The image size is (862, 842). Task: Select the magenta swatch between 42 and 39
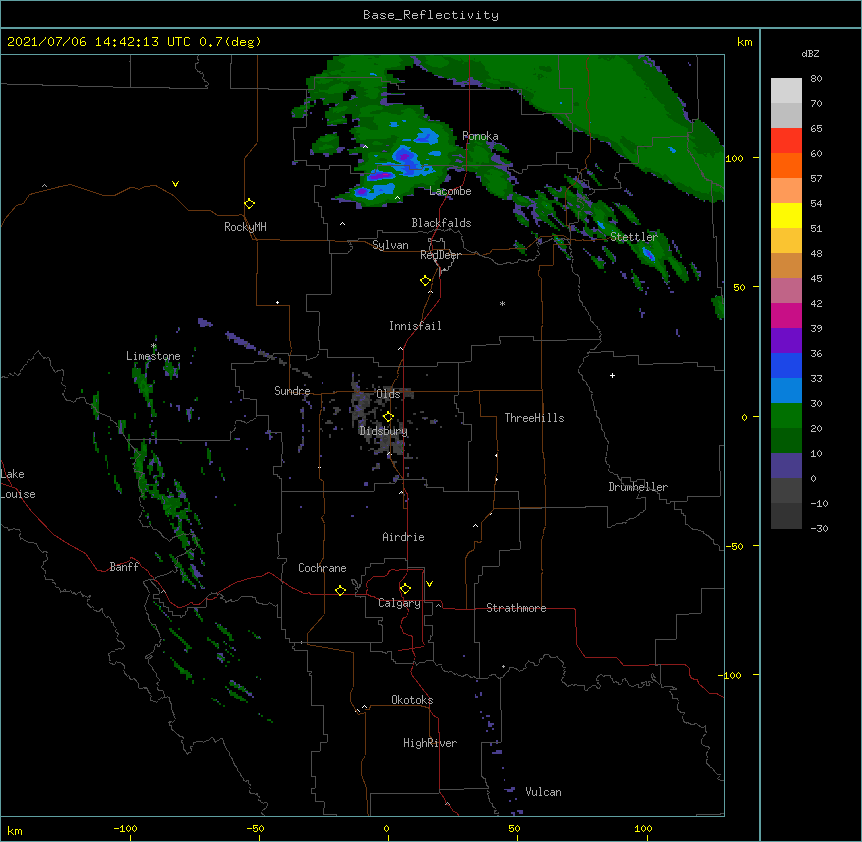pos(786,315)
